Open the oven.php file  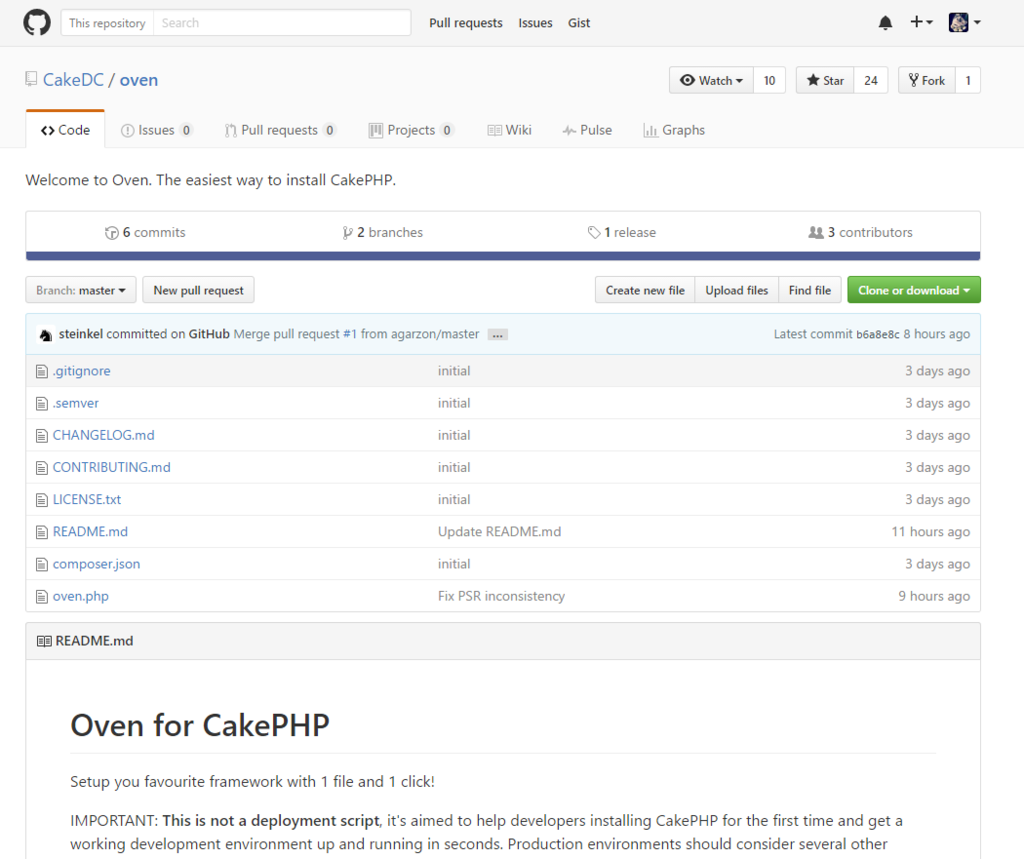[x=81, y=596]
